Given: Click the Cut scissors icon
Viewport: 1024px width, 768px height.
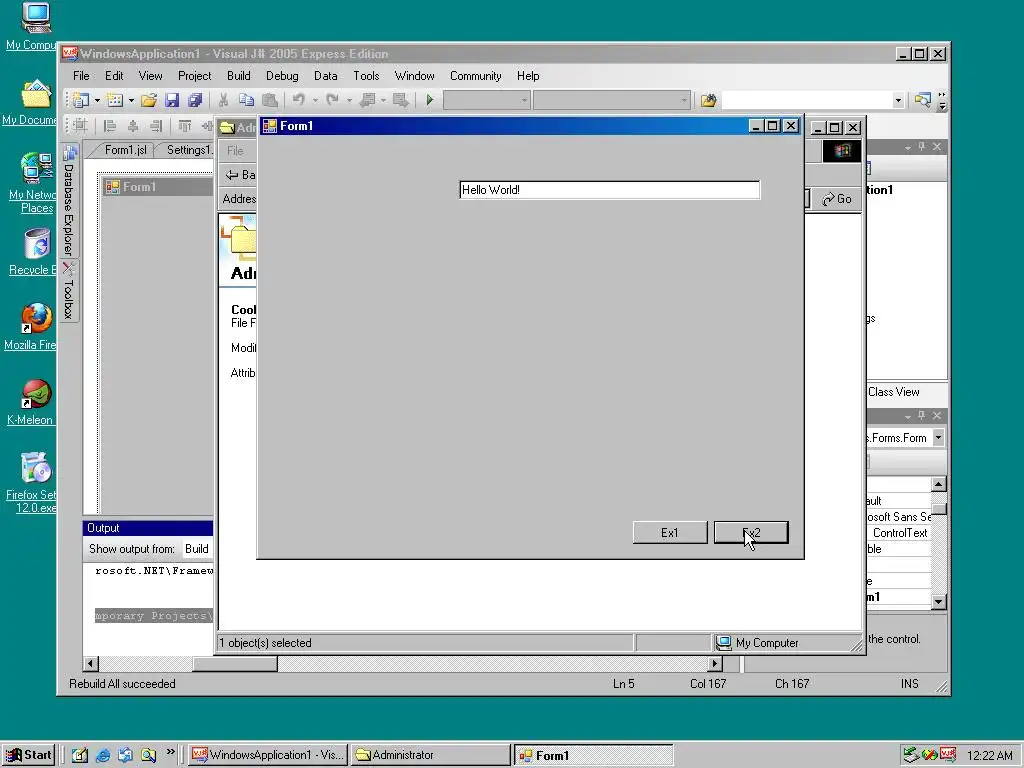Looking at the screenshot, I should (223, 100).
